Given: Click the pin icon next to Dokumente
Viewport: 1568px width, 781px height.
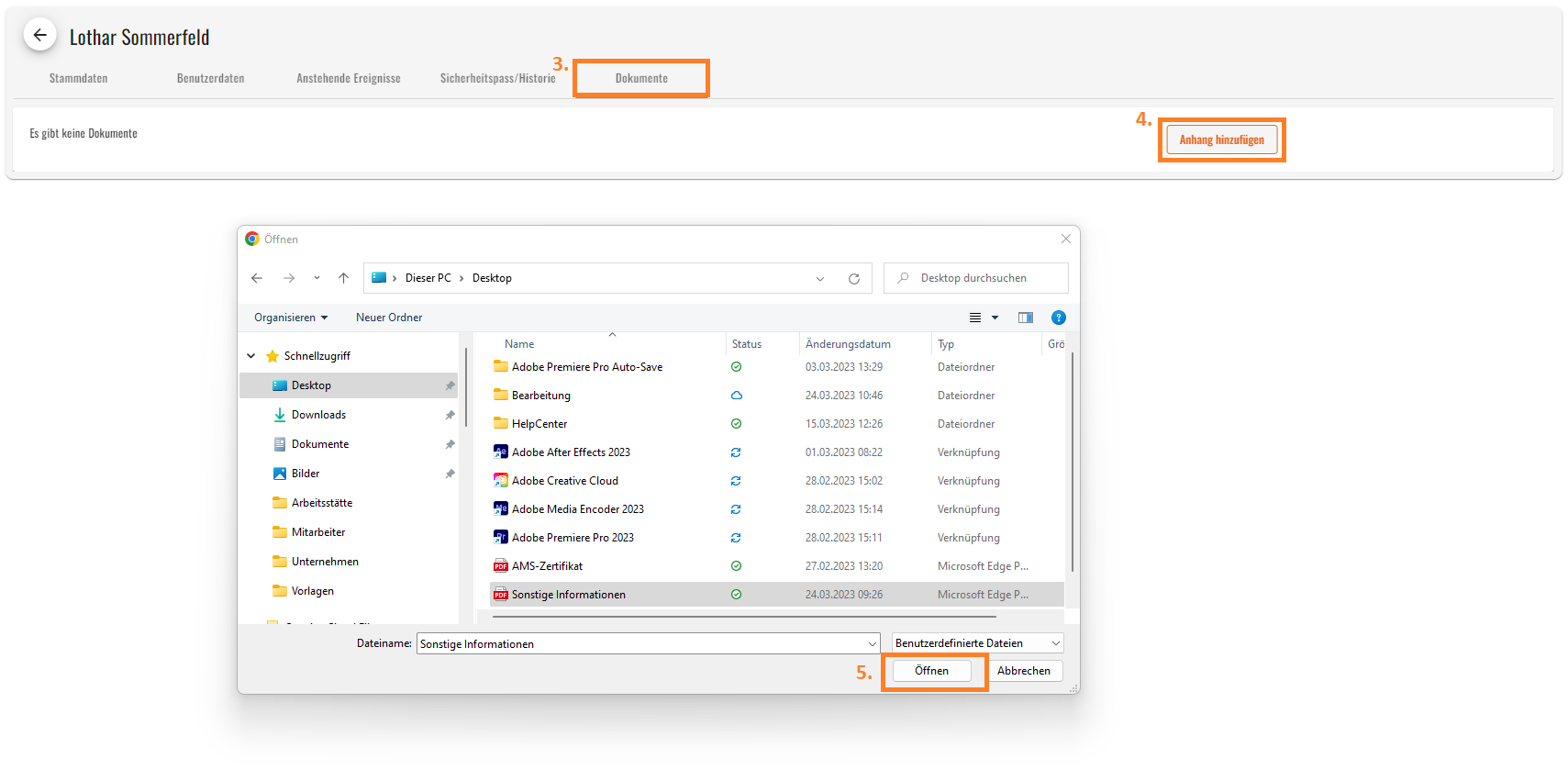Looking at the screenshot, I should click(450, 445).
